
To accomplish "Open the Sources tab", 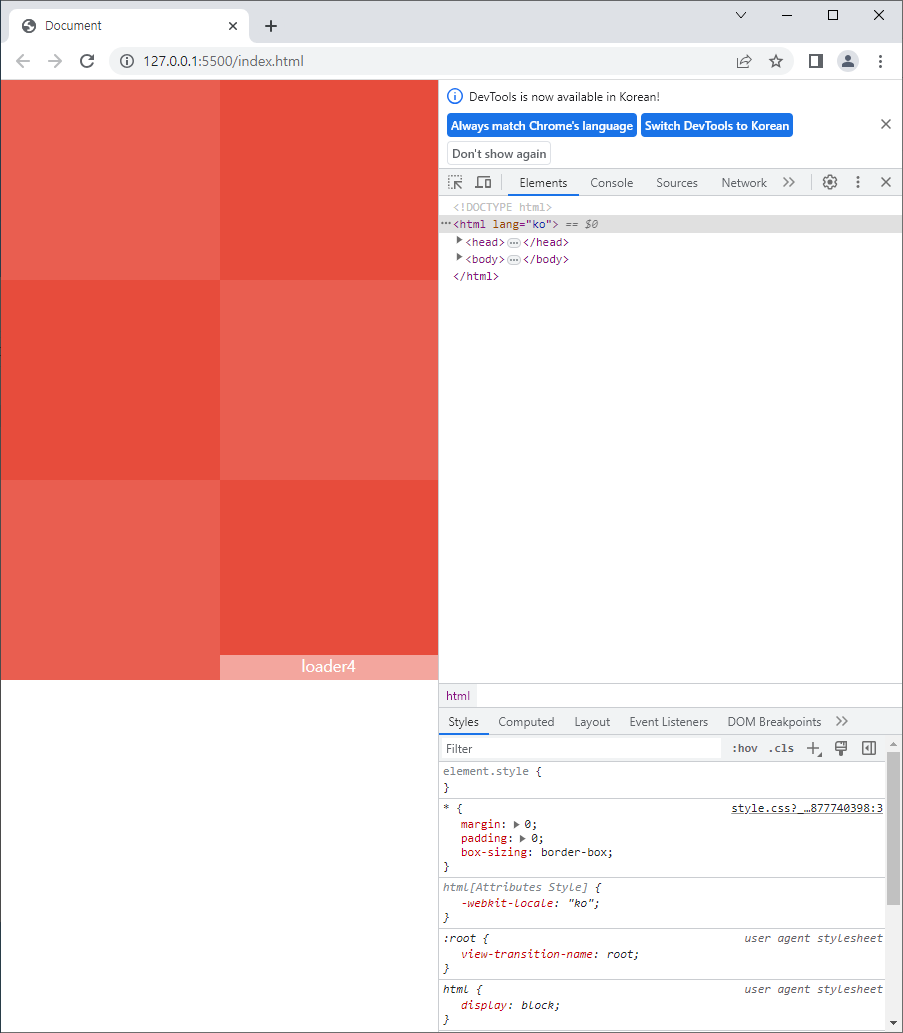I will pos(676,183).
